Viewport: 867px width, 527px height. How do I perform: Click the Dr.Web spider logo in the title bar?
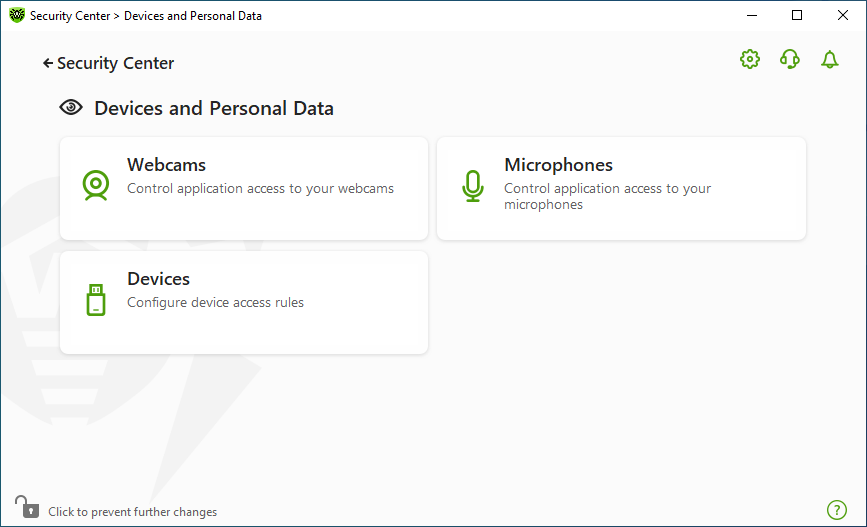click(x=17, y=15)
